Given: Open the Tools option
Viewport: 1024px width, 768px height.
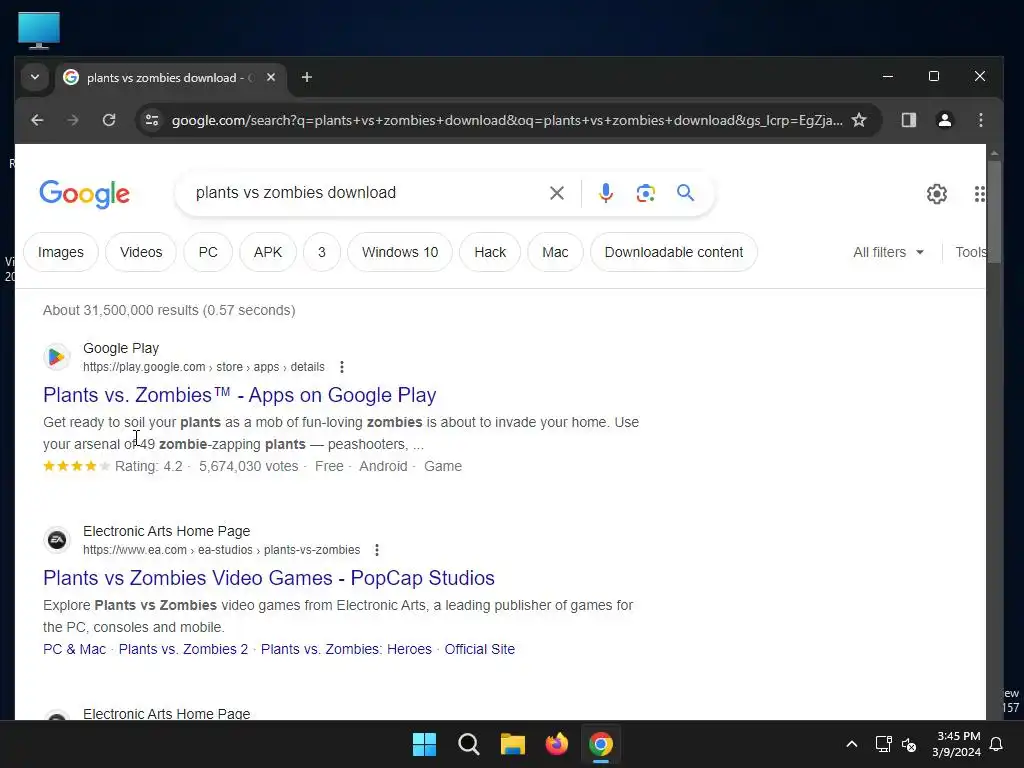Looking at the screenshot, I should [x=970, y=252].
